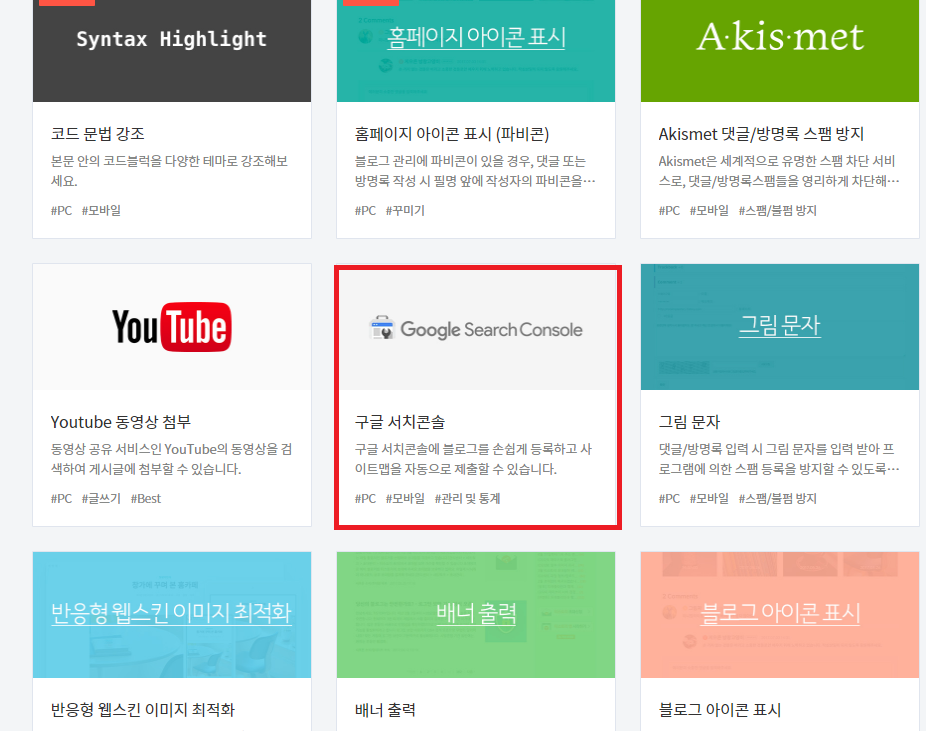Viewport: 926px width, 731px height.
Task: Click the Google Search Console icon
Action: point(382,328)
